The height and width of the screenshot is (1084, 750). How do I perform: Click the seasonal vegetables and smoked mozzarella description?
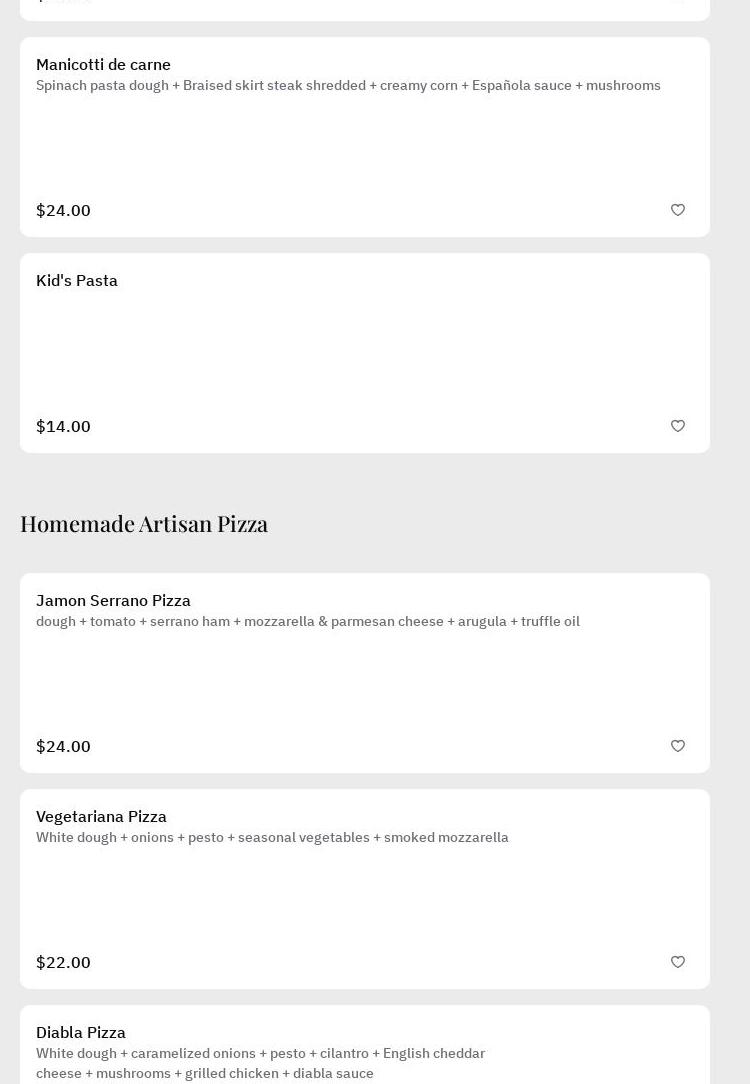(x=272, y=838)
